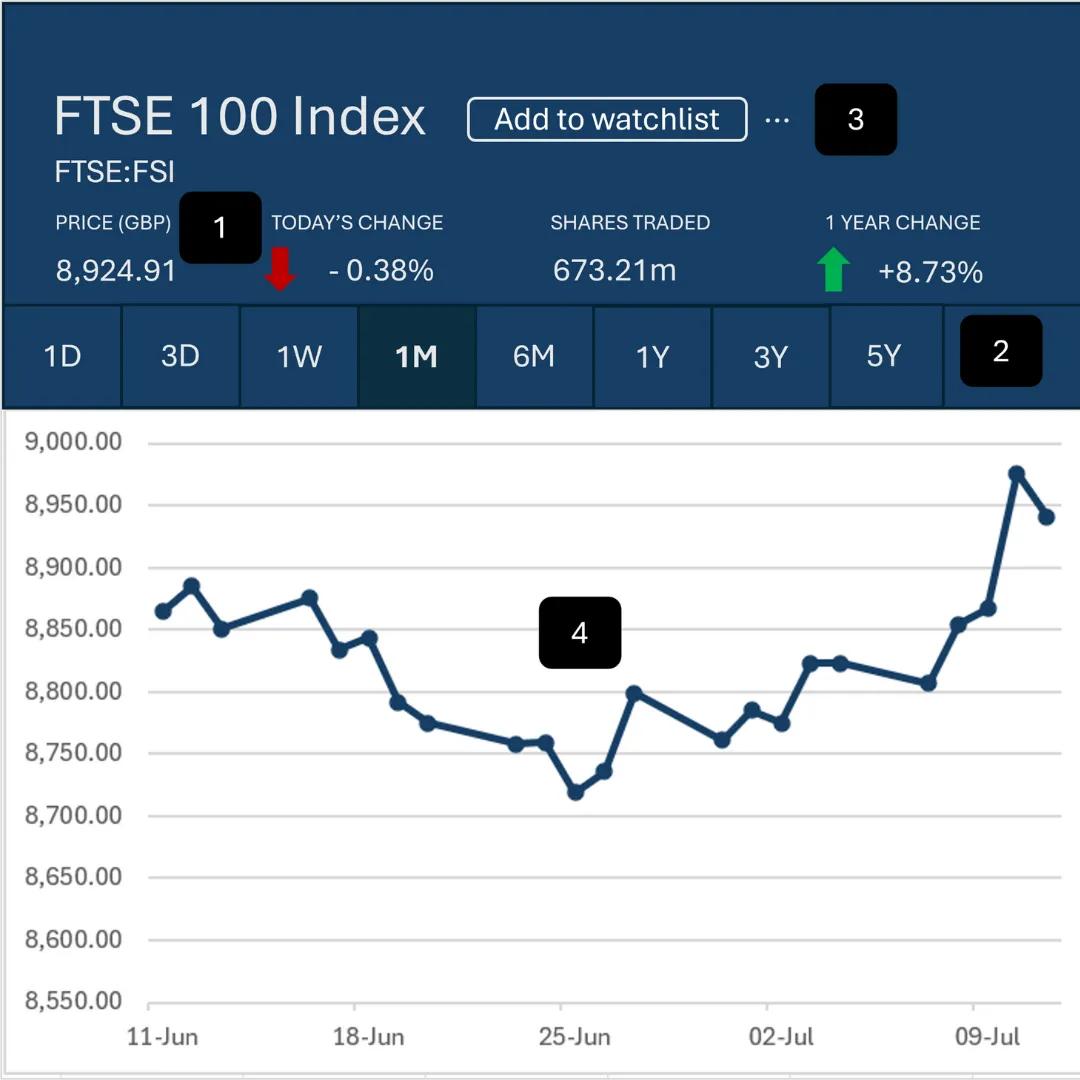Switch chart to the 1W range
1080x1080 pixels.
299,357
